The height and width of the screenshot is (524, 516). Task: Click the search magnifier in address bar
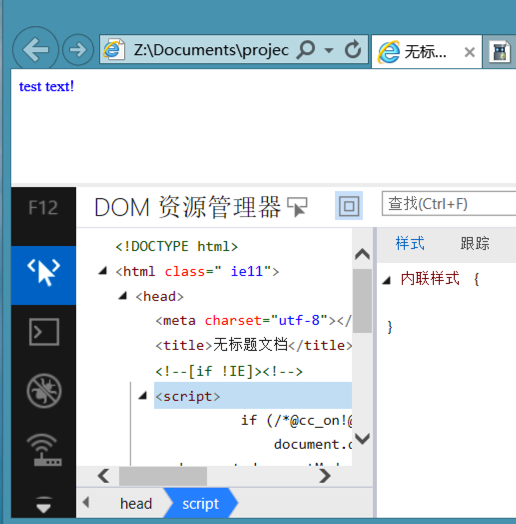(x=306, y=49)
